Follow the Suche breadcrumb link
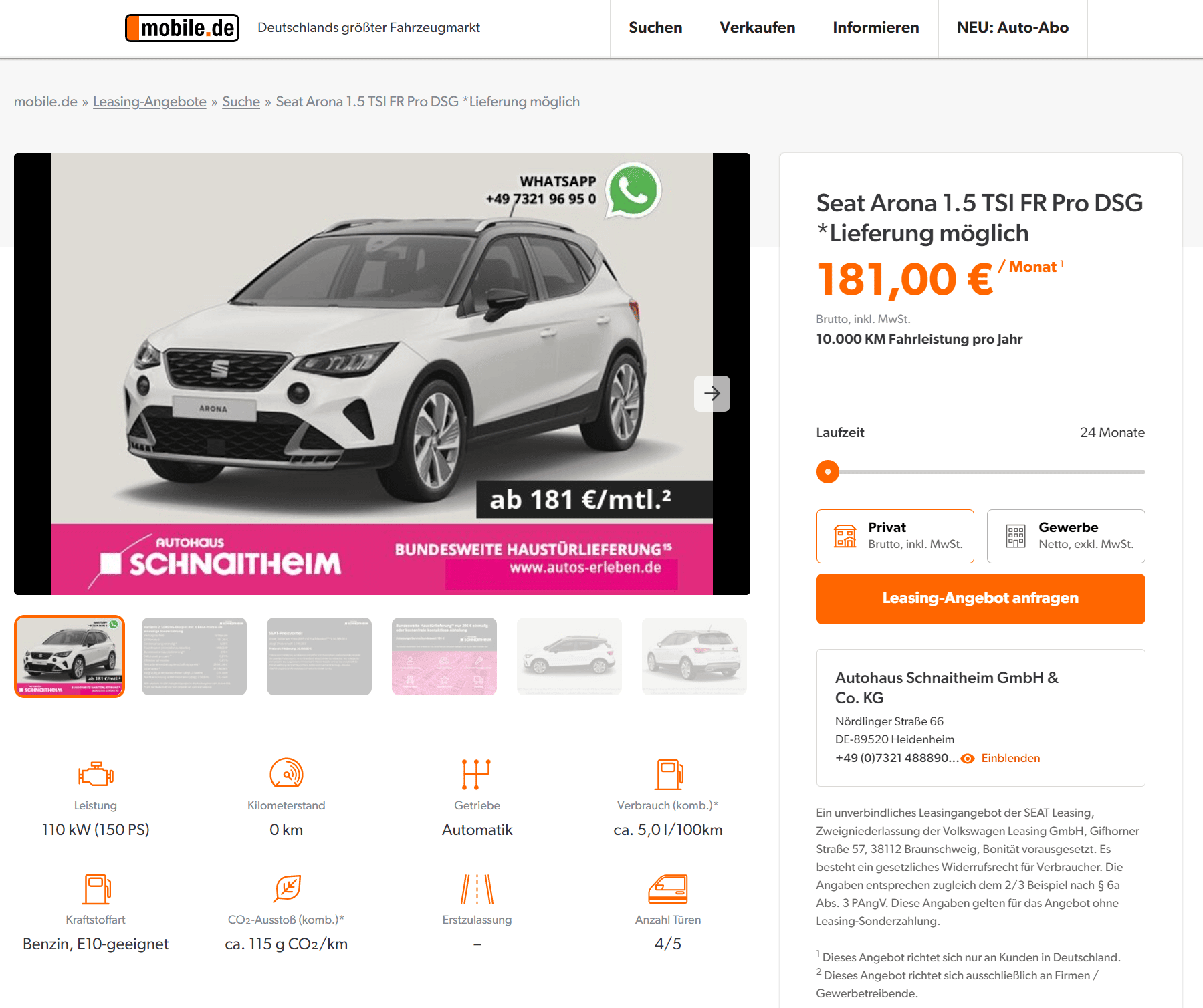Screen dimensions: 1203x1008 (241, 102)
